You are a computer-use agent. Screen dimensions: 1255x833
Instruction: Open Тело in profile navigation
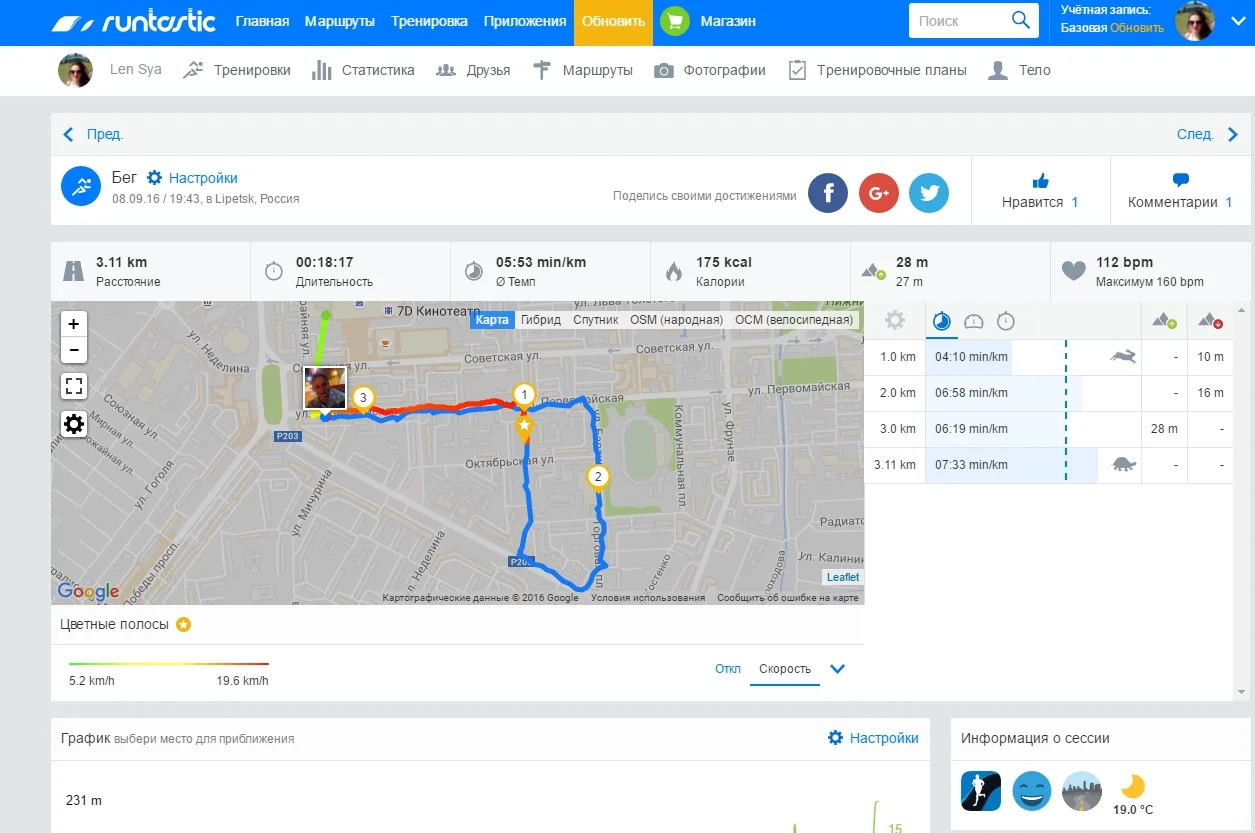click(1019, 70)
